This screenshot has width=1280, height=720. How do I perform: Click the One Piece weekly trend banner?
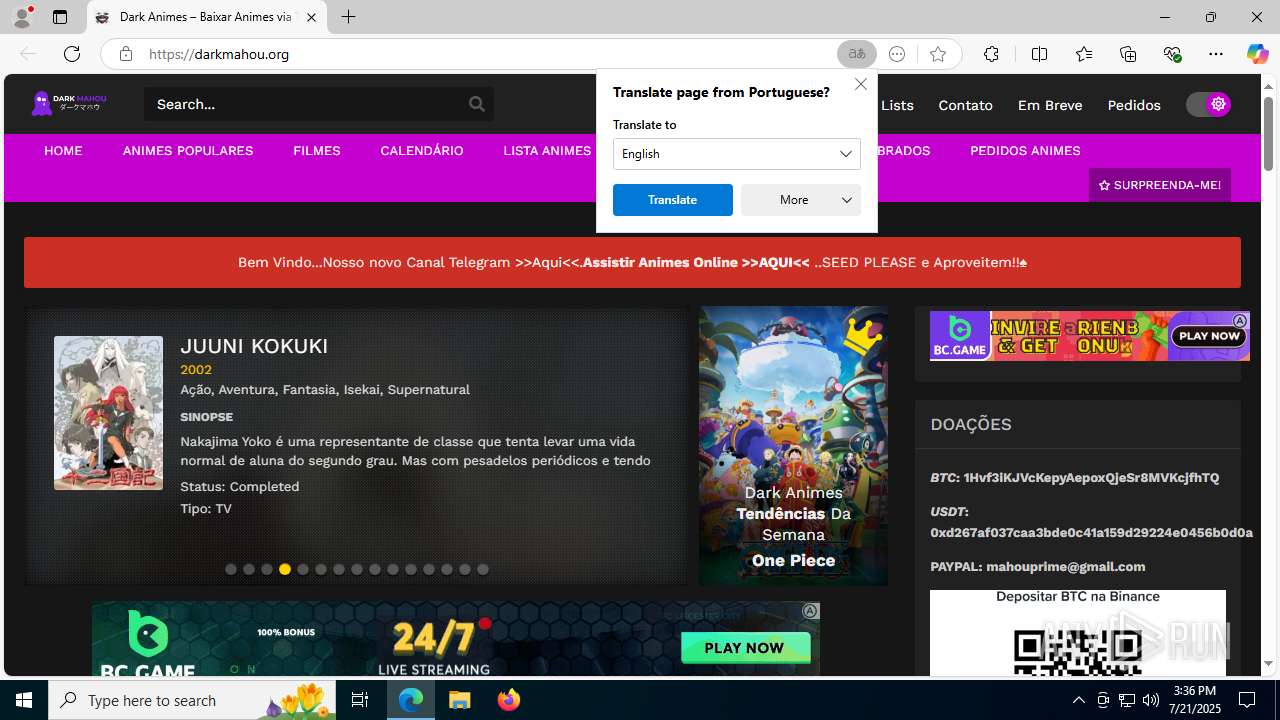pos(793,446)
